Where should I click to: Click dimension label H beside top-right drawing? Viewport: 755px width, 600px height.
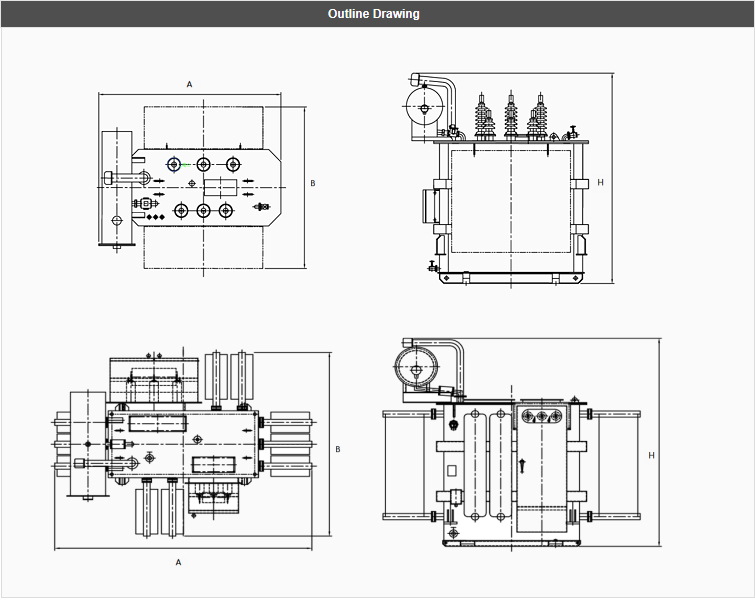(x=600, y=182)
